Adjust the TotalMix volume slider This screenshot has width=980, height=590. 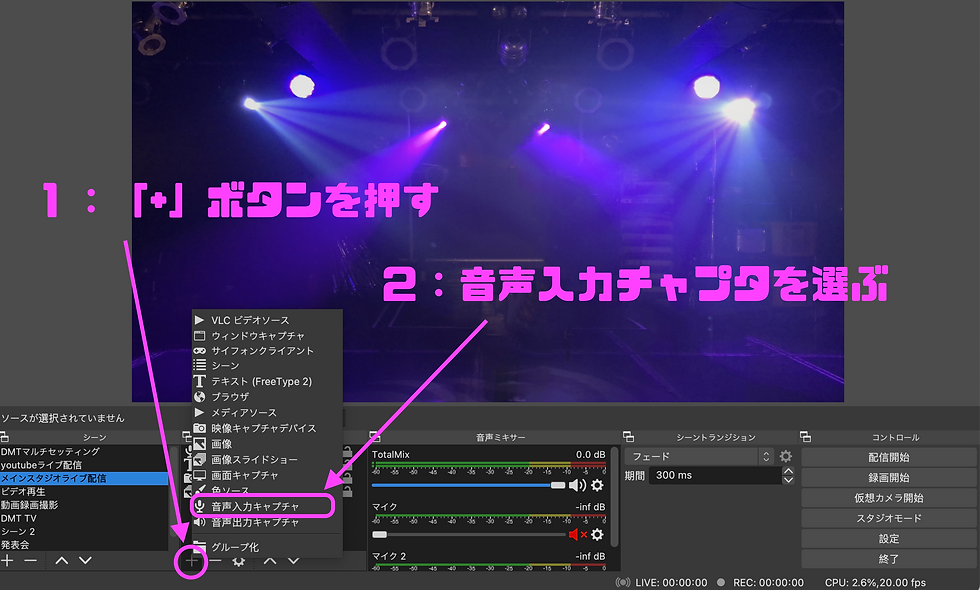point(468,485)
